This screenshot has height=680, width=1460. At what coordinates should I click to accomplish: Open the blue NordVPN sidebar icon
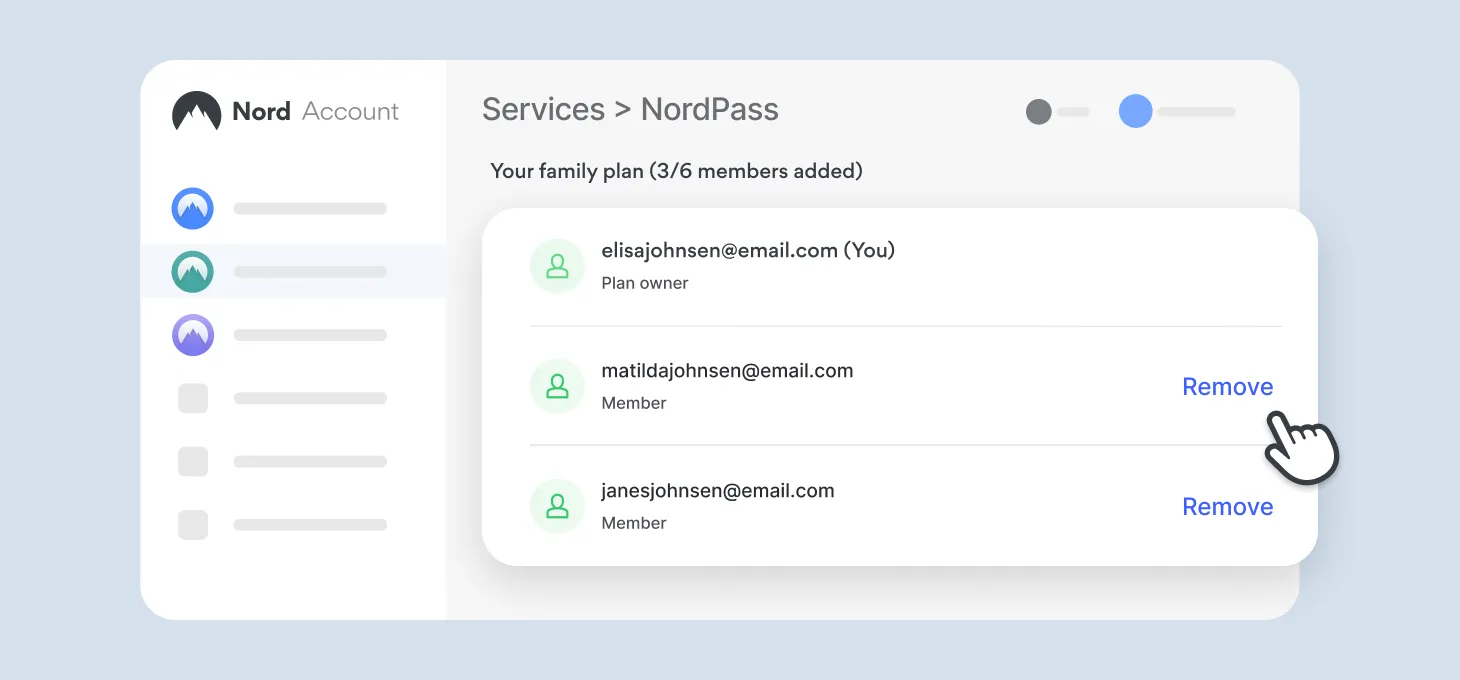tap(192, 209)
